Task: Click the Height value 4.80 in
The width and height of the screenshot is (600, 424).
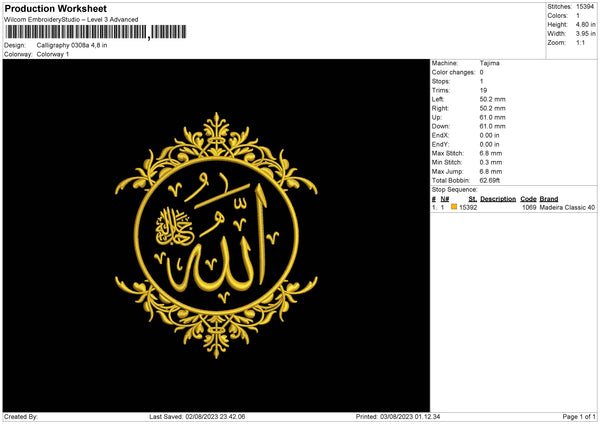Action: (585, 24)
